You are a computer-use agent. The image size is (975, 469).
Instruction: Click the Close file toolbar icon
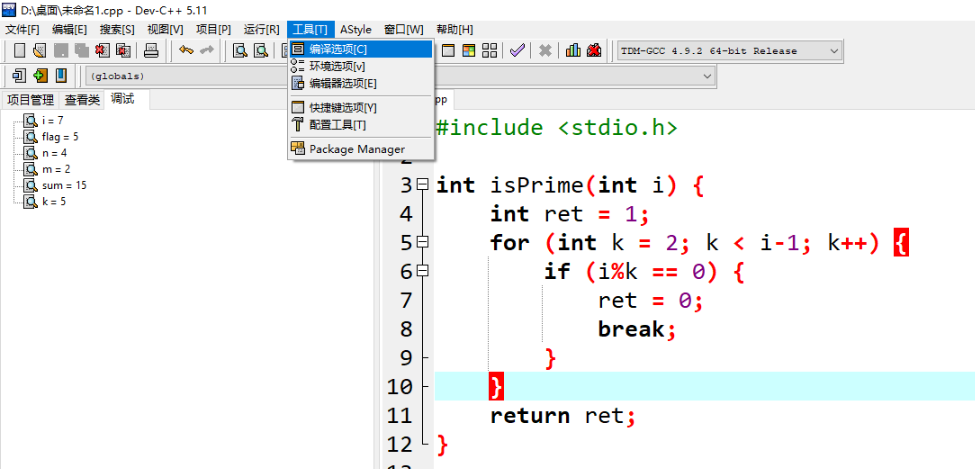103,51
